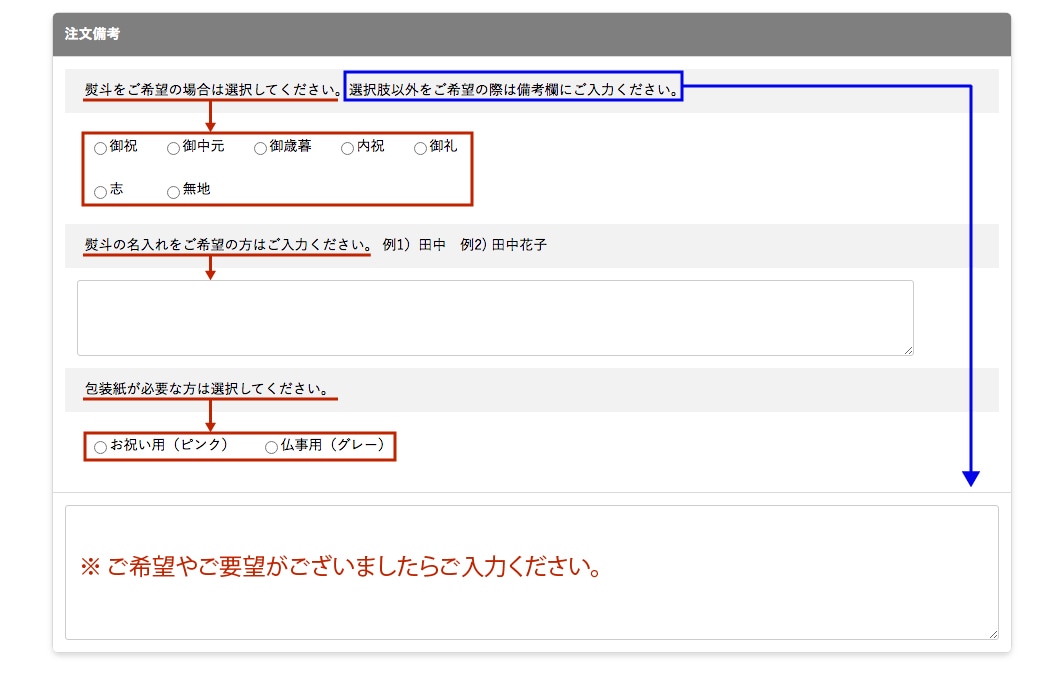This screenshot has width=1060, height=677.
Task: Pick the 内祝 noshi option
Action: tap(347, 148)
